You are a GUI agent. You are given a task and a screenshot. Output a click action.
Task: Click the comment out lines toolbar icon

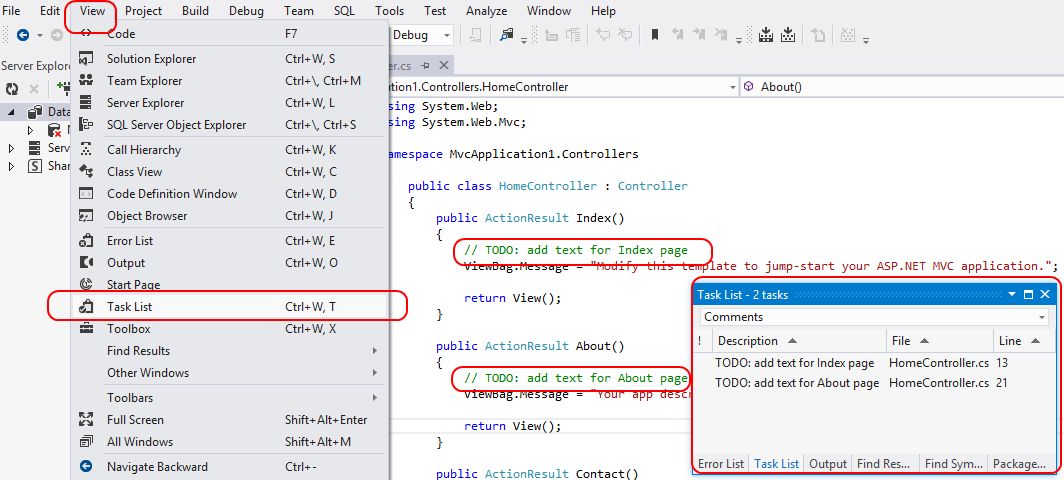pos(603,35)
